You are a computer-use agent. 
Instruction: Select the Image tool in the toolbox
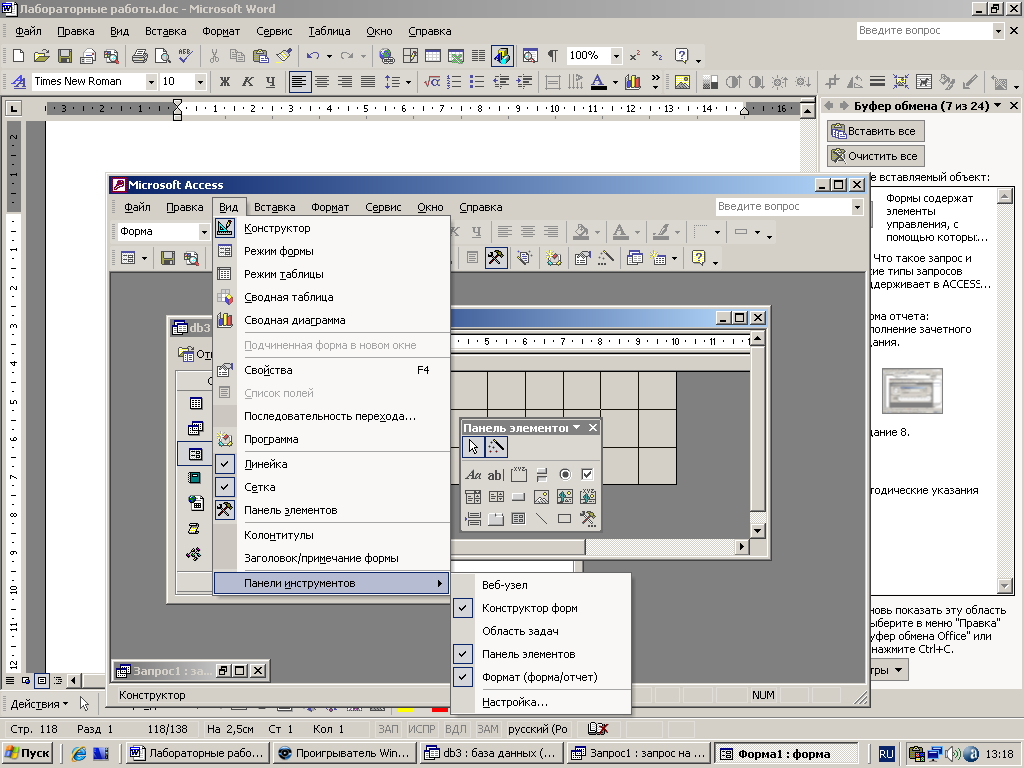(541, 497)
